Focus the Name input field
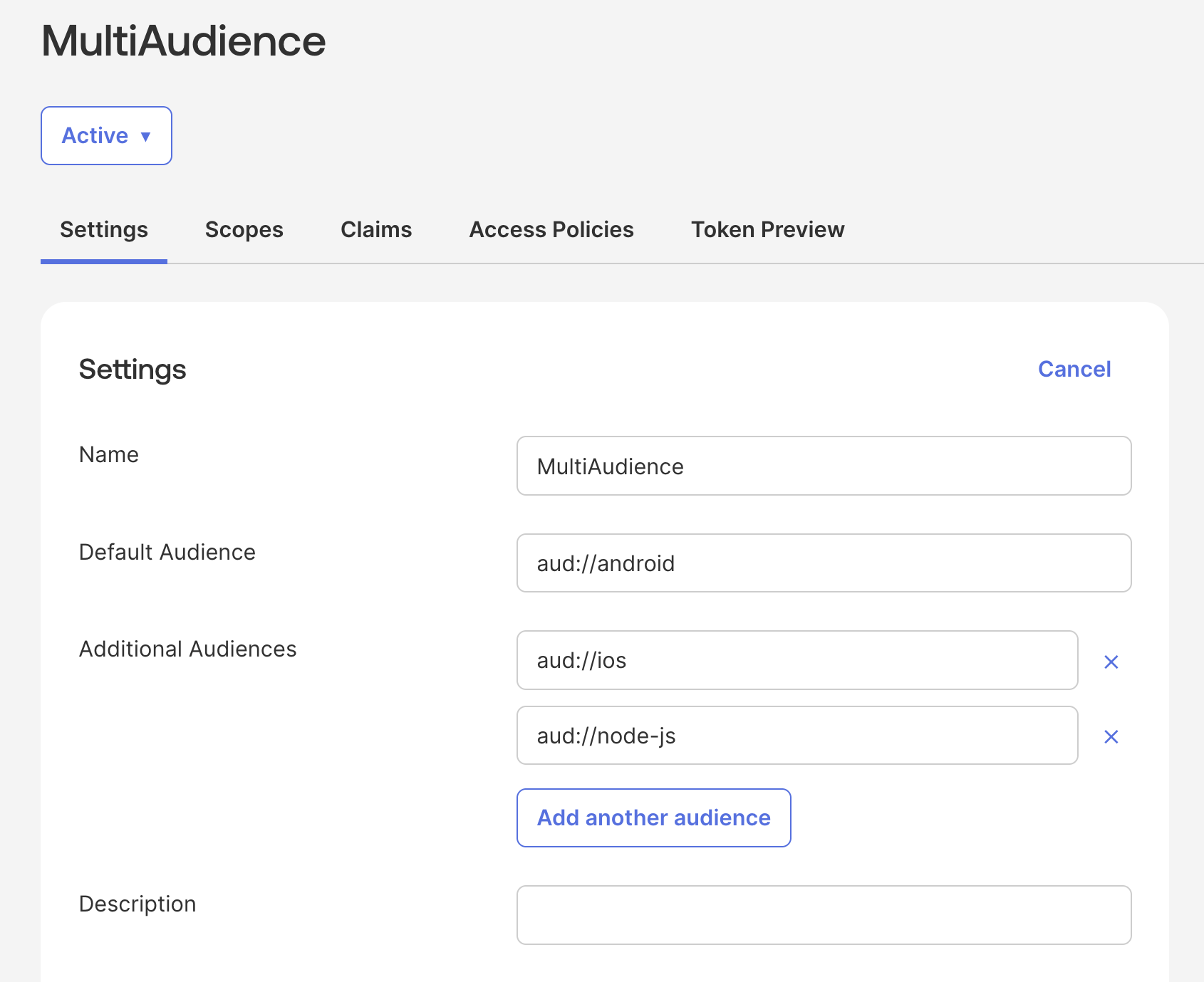 (824, 466)
